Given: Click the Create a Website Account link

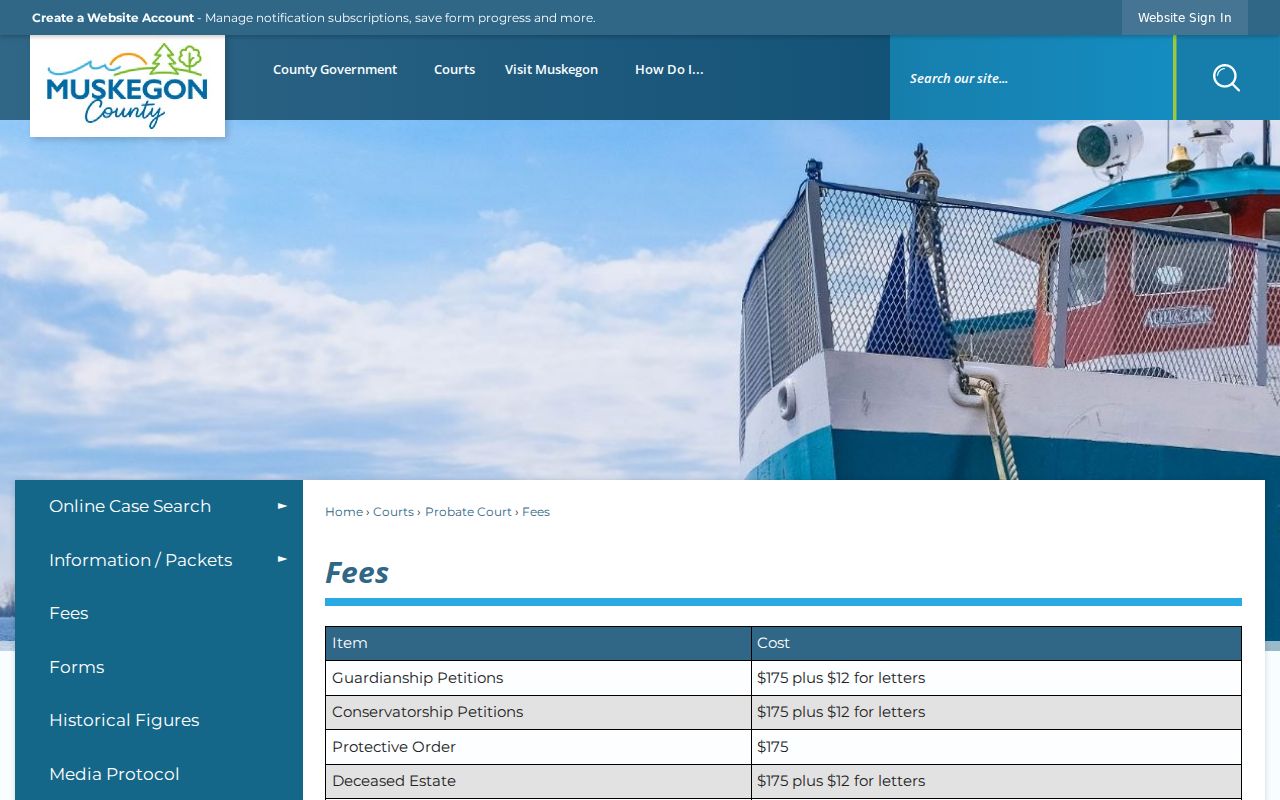Looking at the screenshot, I should [113, 18].
